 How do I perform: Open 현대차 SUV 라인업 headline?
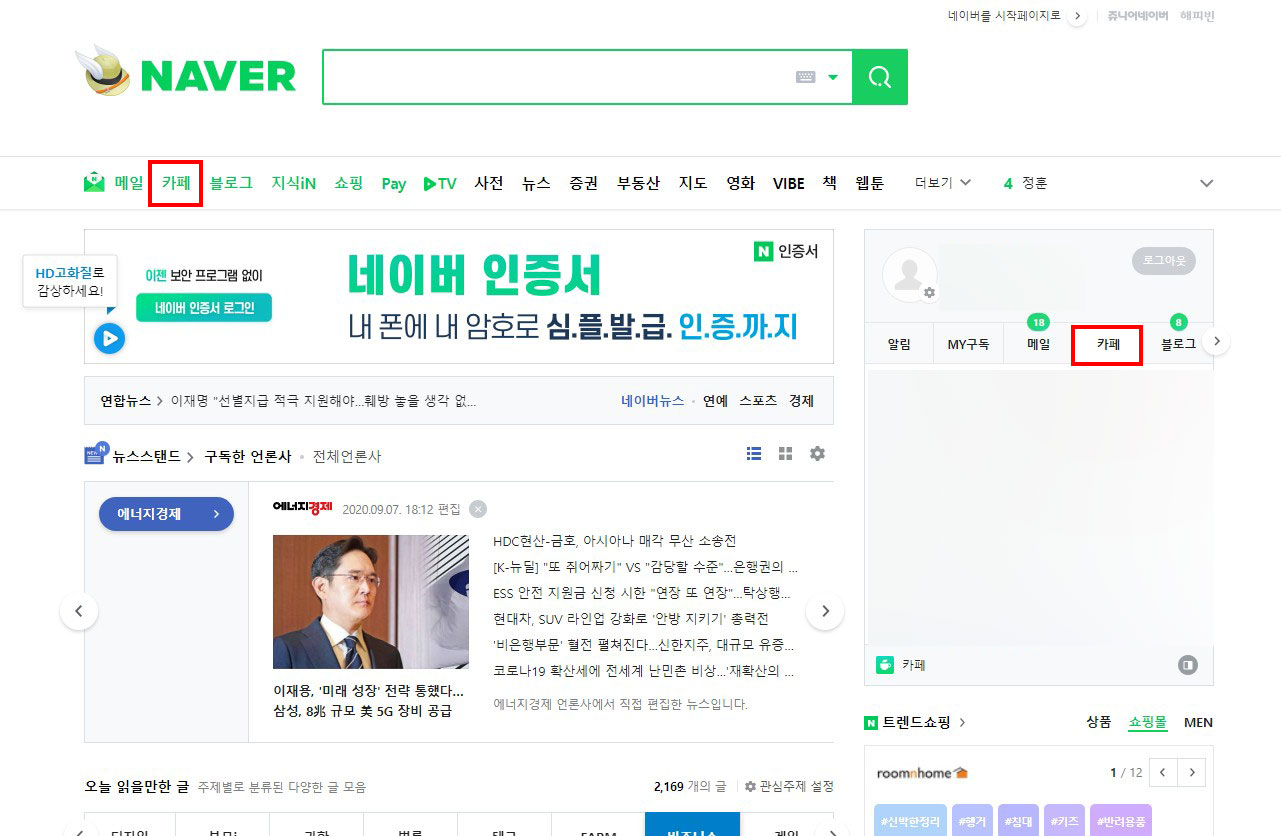coord(630,619)
